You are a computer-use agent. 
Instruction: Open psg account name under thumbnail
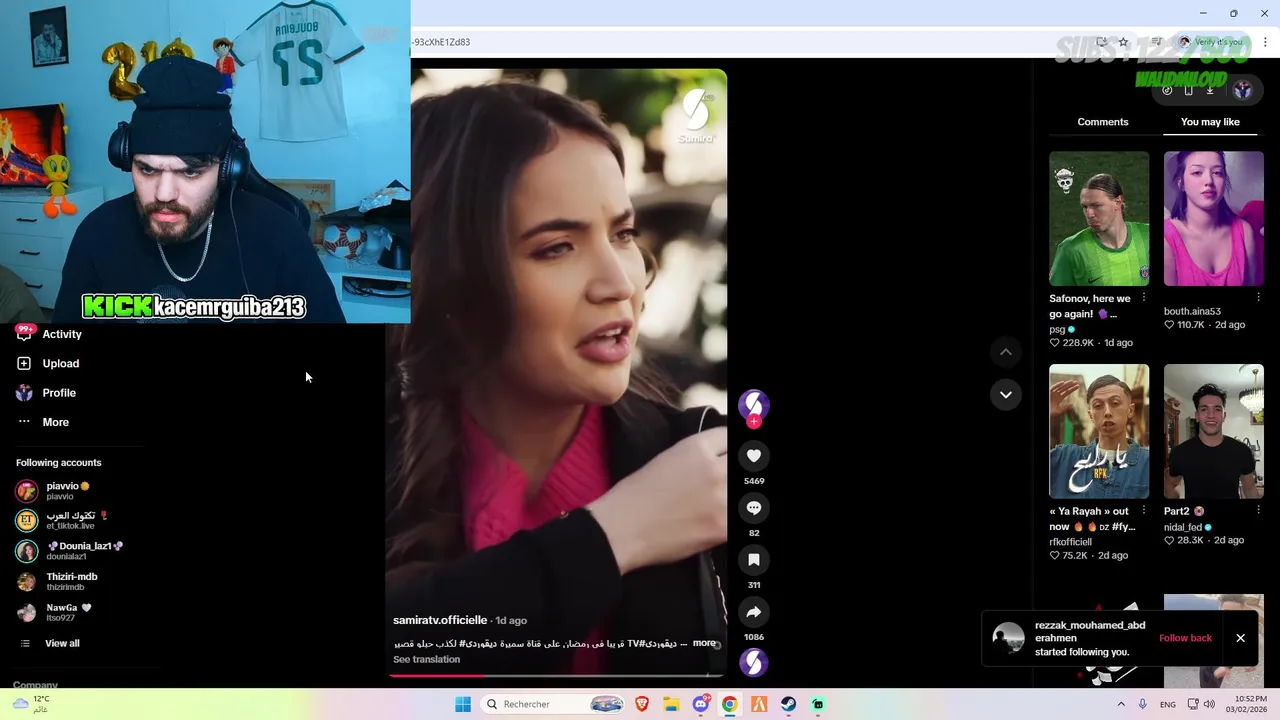pyautogui.click(x=1057, y=329)
